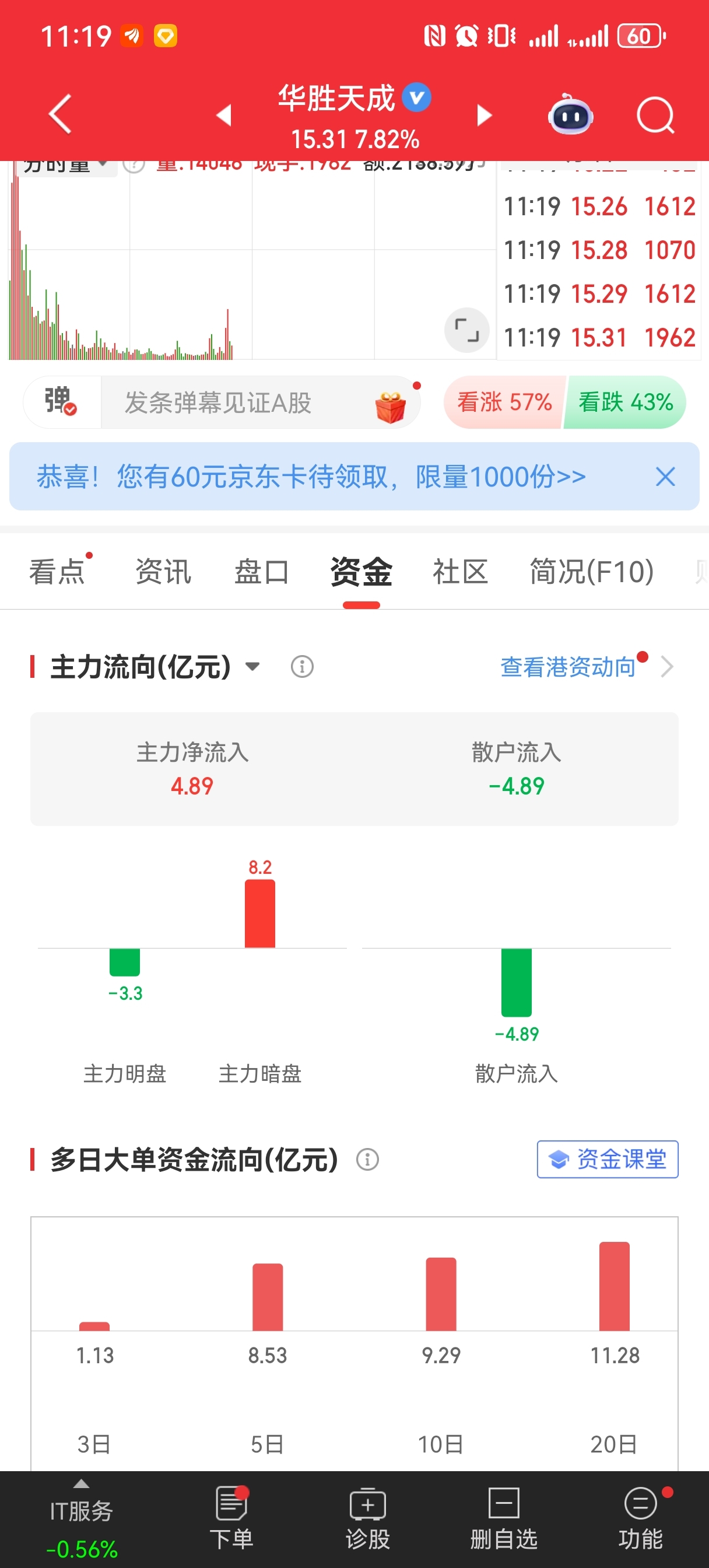Tap the back arrow icon
709x1568 pixels.
click(60, 114)
